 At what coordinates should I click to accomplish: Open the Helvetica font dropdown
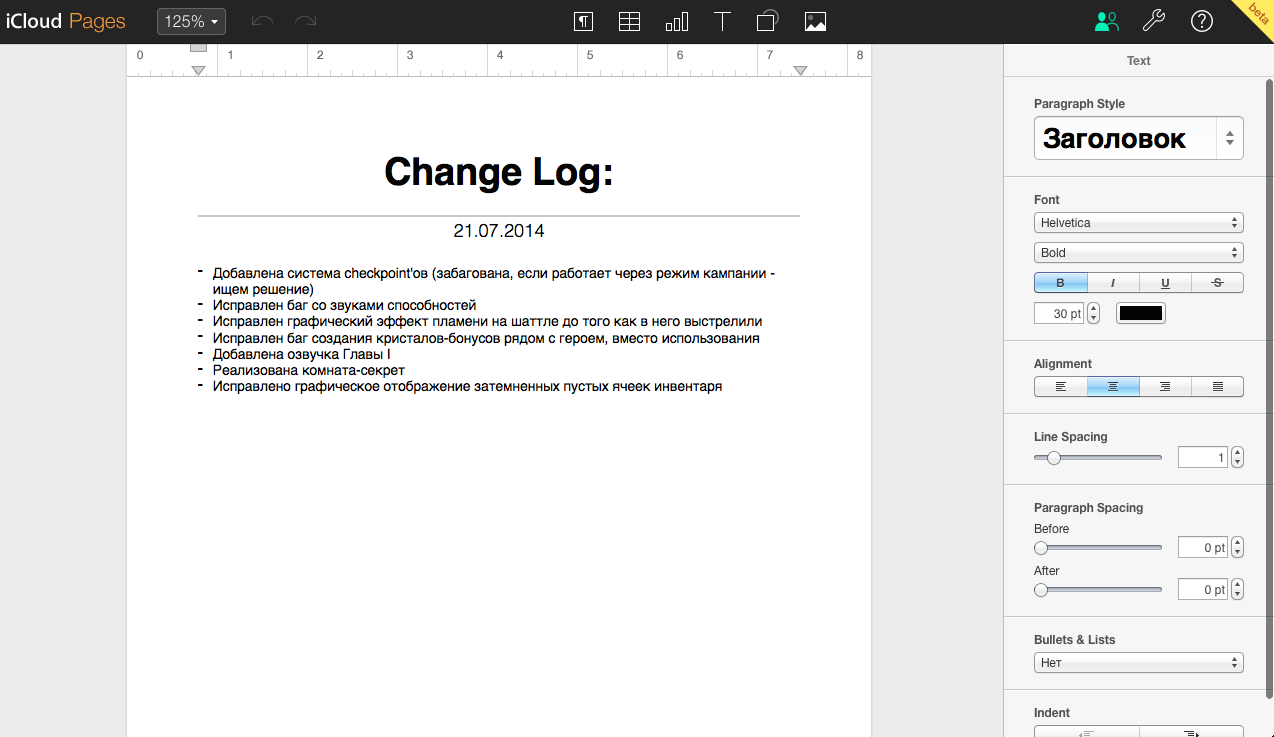click(1139, 223)
